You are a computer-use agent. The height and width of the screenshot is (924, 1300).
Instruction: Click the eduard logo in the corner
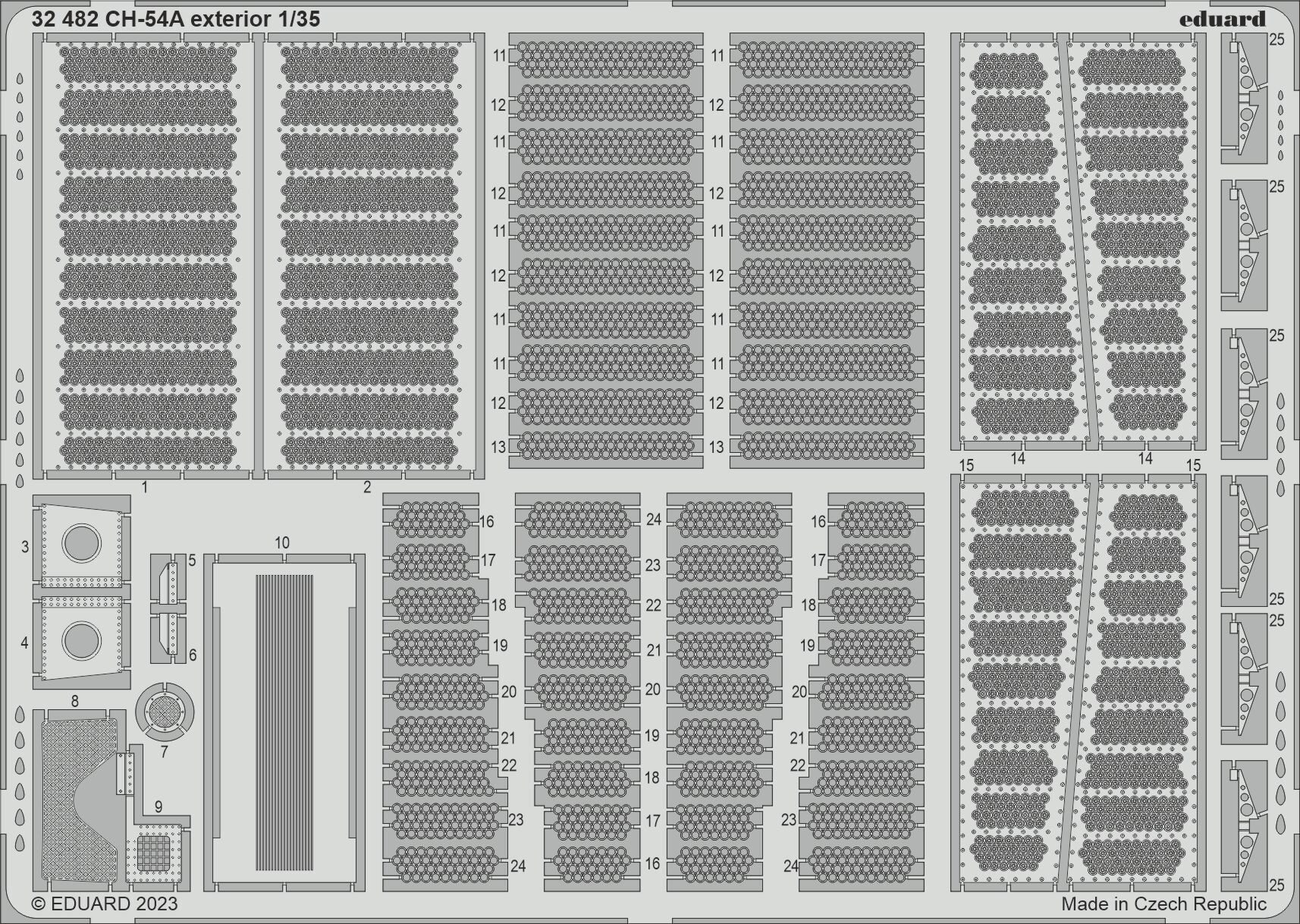tap(1222, 18)
